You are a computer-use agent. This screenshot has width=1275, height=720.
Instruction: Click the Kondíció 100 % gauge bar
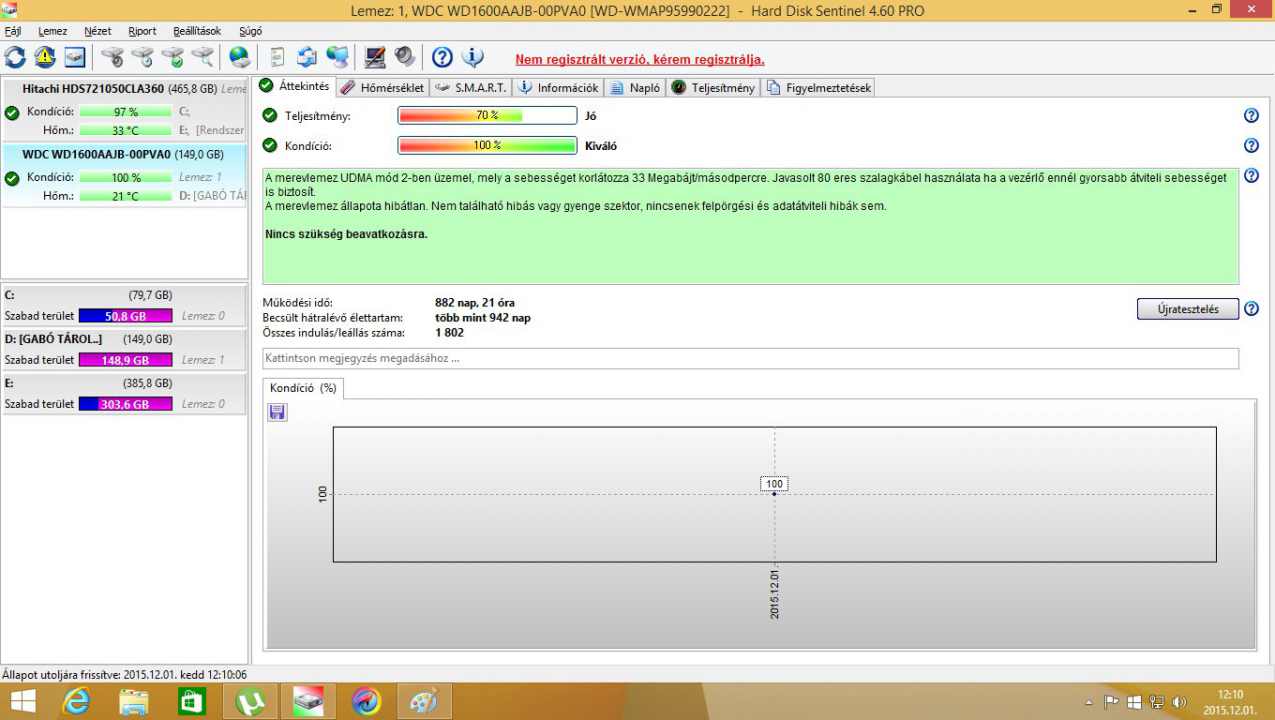pos(487,146)
